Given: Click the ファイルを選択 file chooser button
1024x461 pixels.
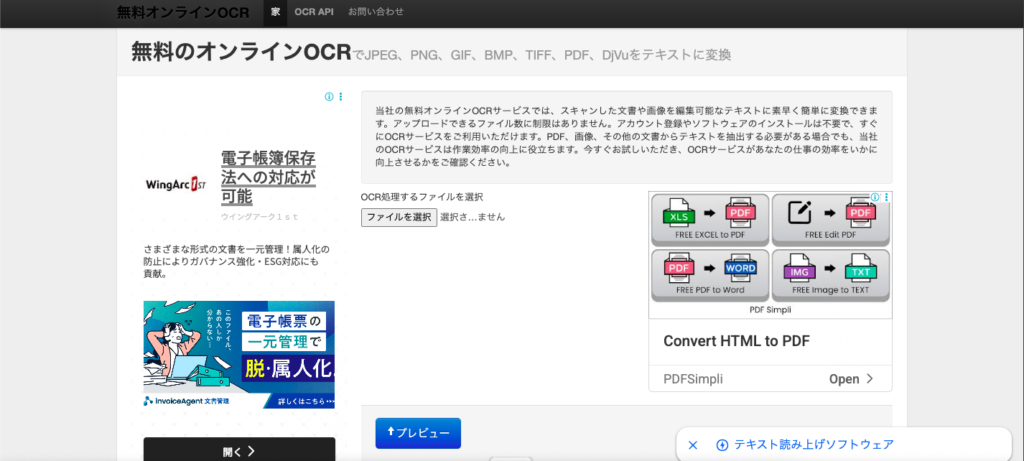Looking at the screenshot, I should click(399, 217).
